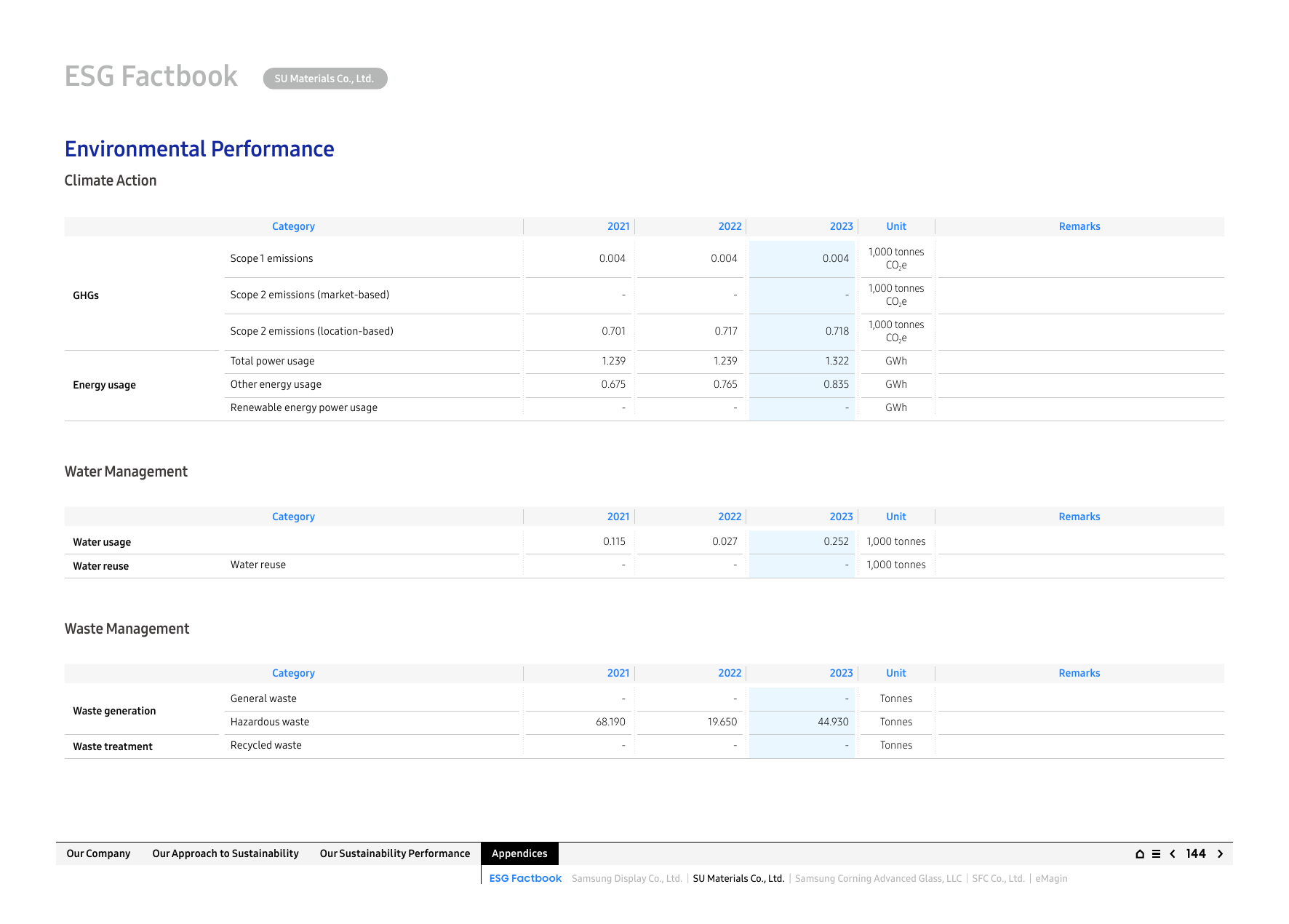
Task: Click the page number 144
Action: tap(1196, 853)
